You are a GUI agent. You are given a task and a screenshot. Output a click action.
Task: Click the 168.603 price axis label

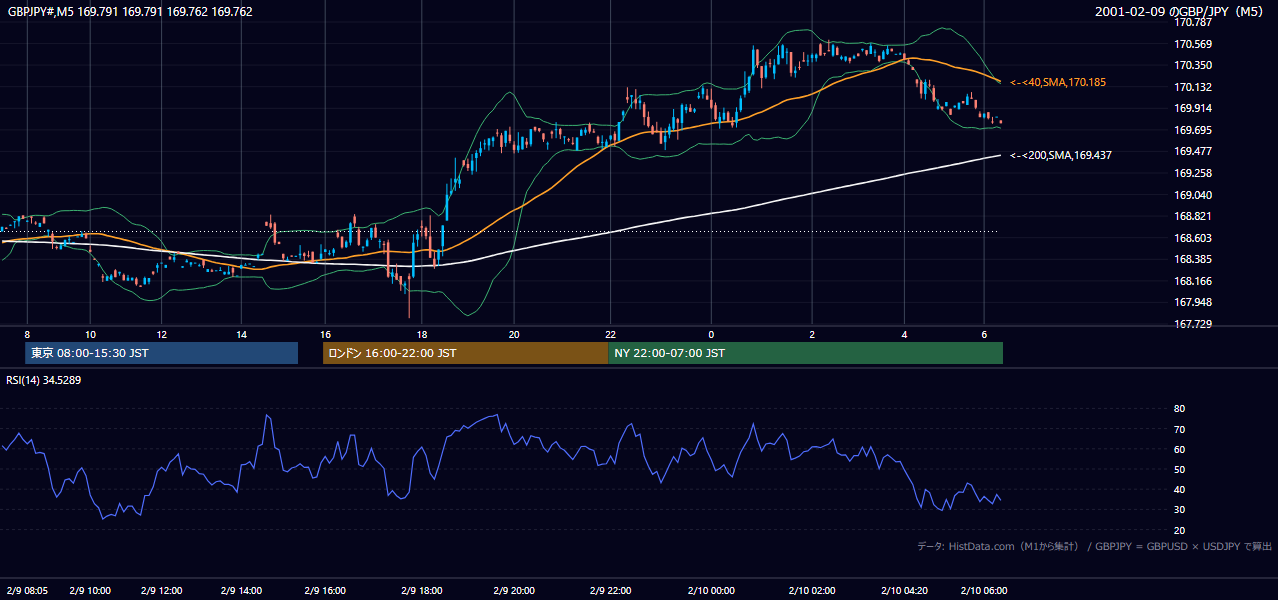click(x=1194, y=238)
